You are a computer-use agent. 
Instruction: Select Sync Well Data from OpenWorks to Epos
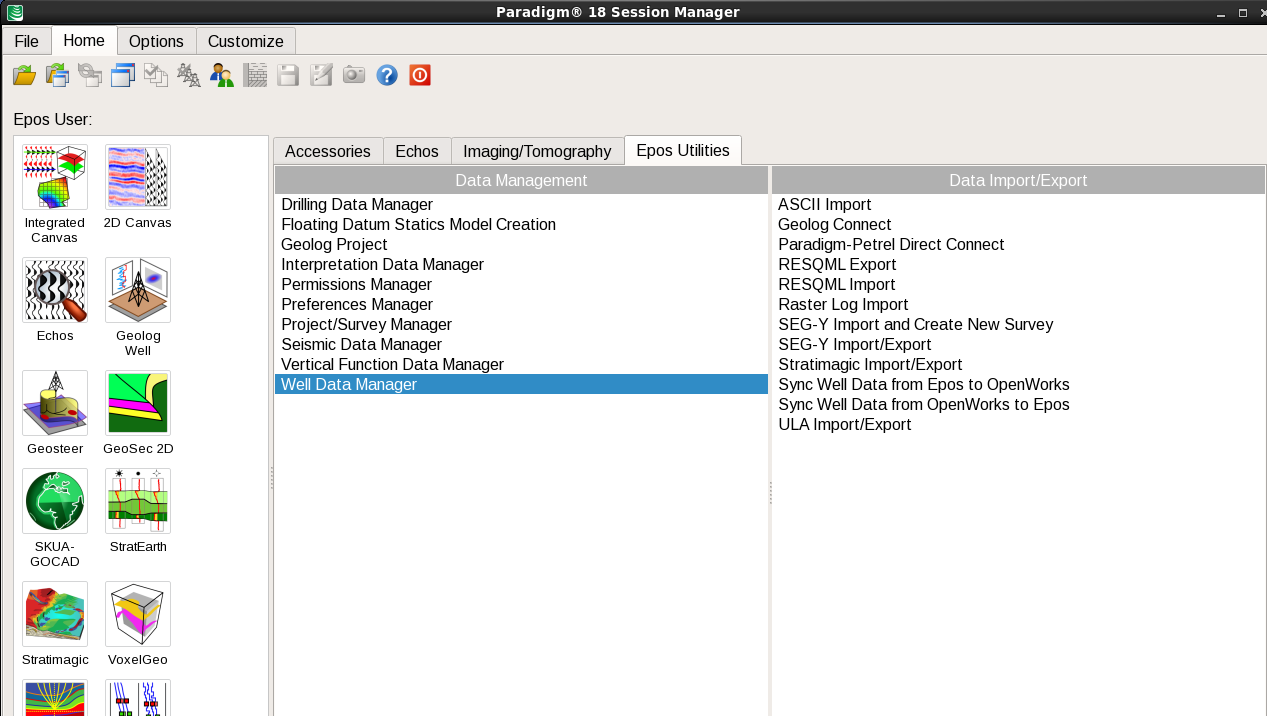pos(1018,404)
